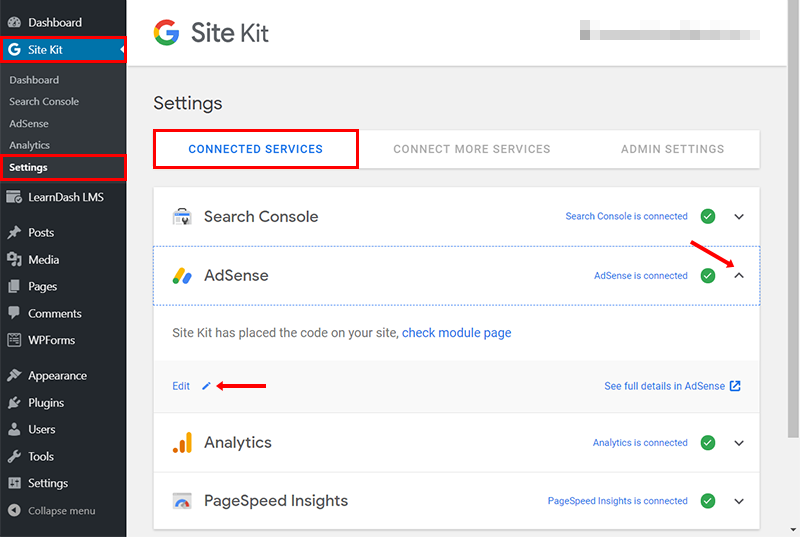Click the Tools wrench icon
This screenshot has height=537, width=800.
14,456
